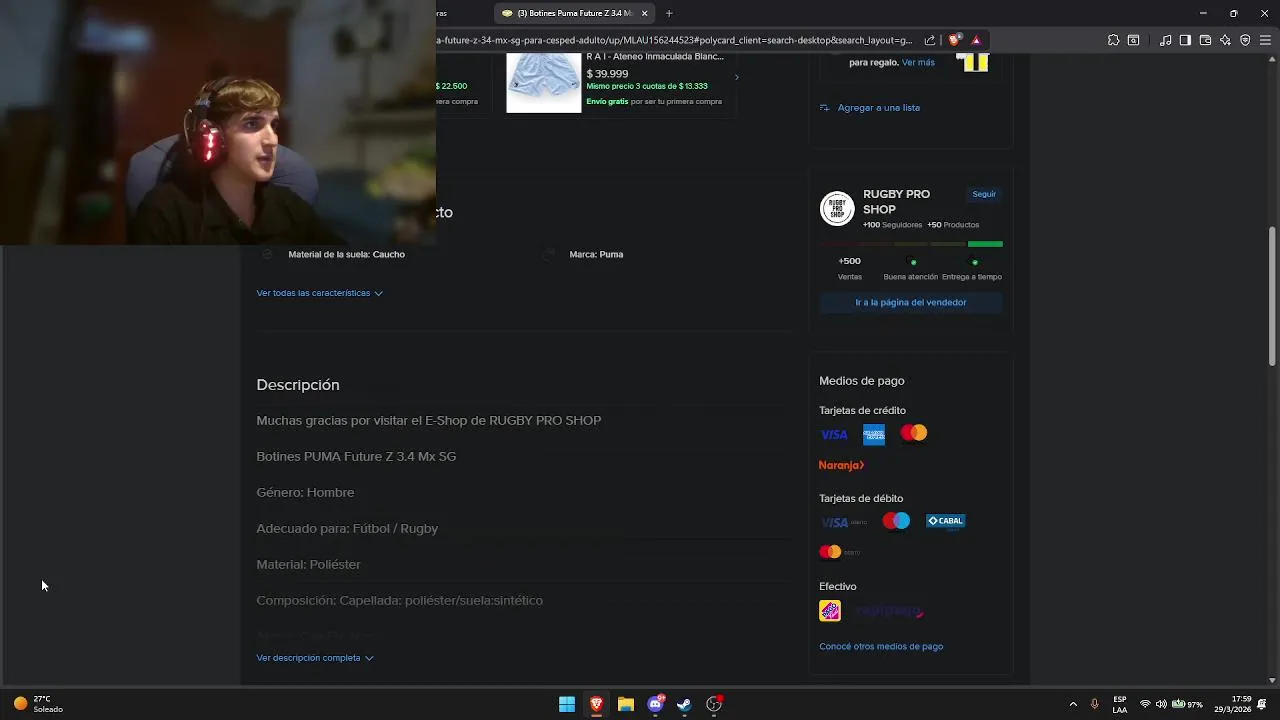The height and width of the screenshot is (720, 1280).
Task: Open the Brave VPN shield icon
Action: click(1245, 40)
